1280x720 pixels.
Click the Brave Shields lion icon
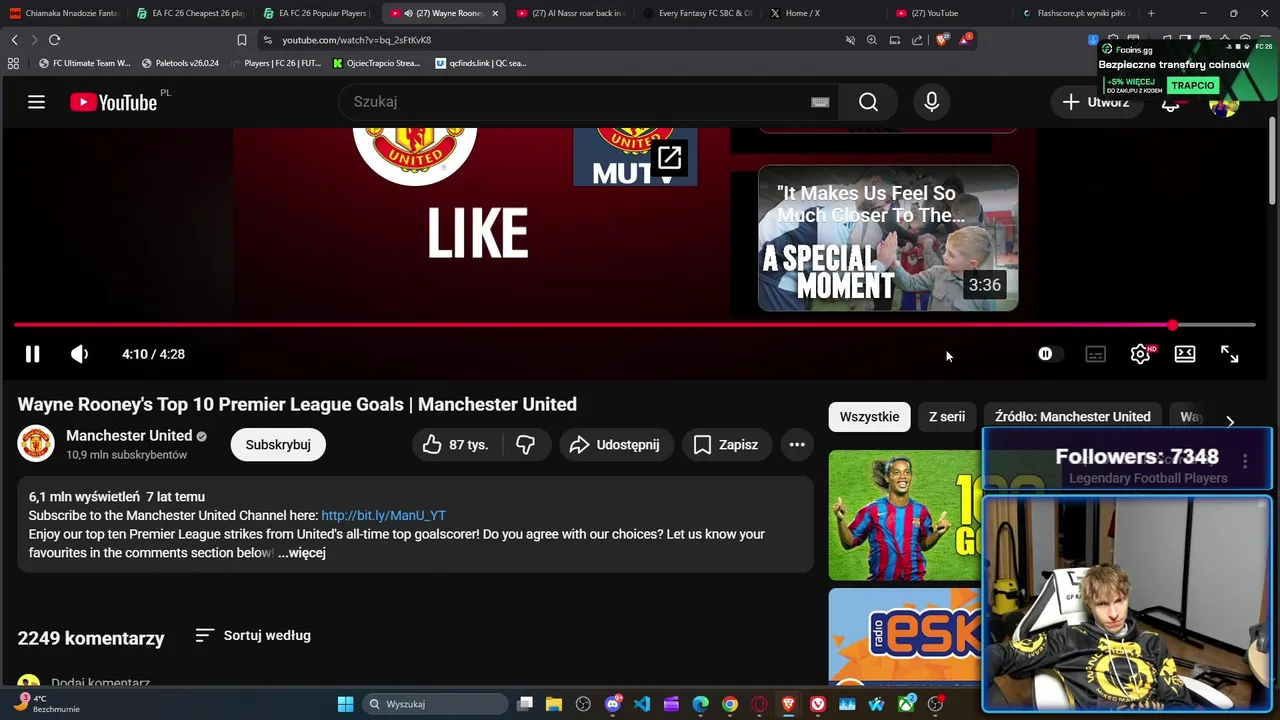[942, 40]
